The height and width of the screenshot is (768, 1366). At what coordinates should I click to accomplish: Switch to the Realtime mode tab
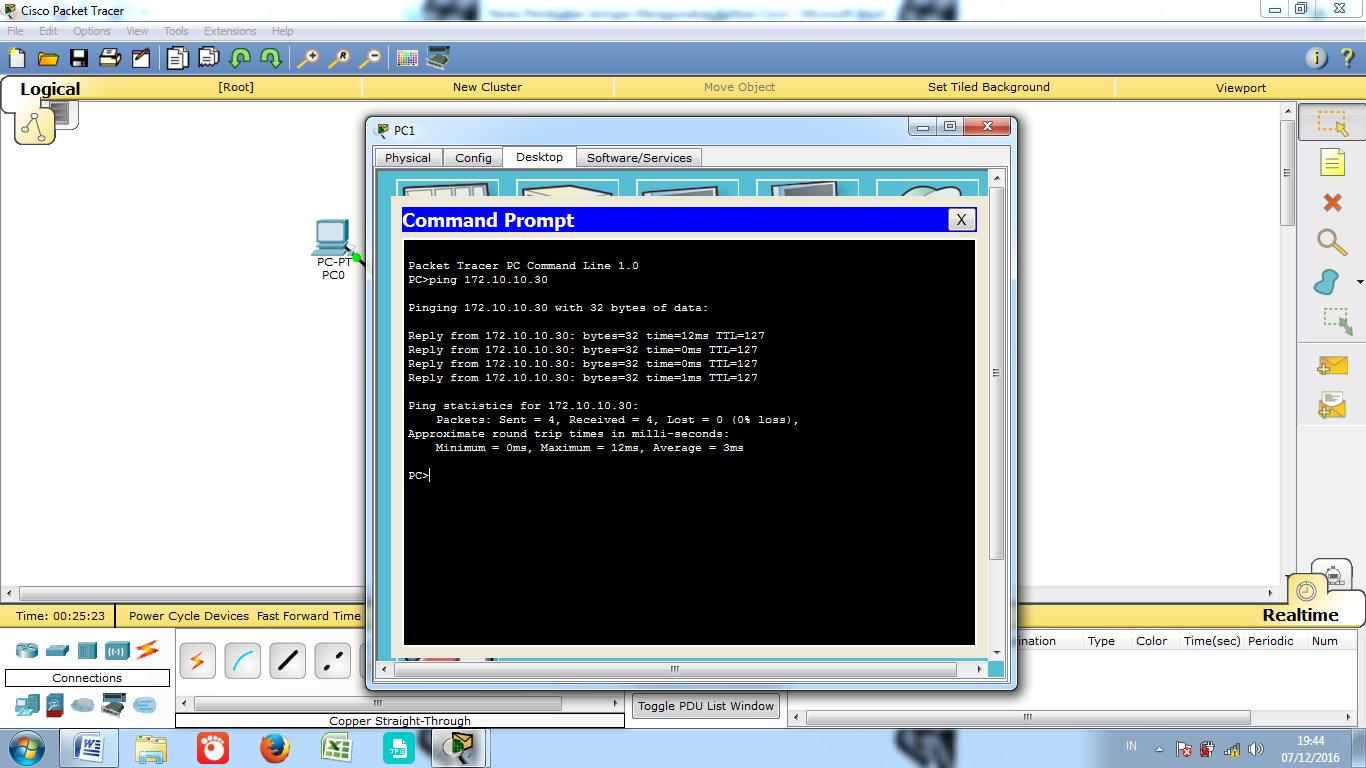pyautogui.click(x=1300, y=615)
